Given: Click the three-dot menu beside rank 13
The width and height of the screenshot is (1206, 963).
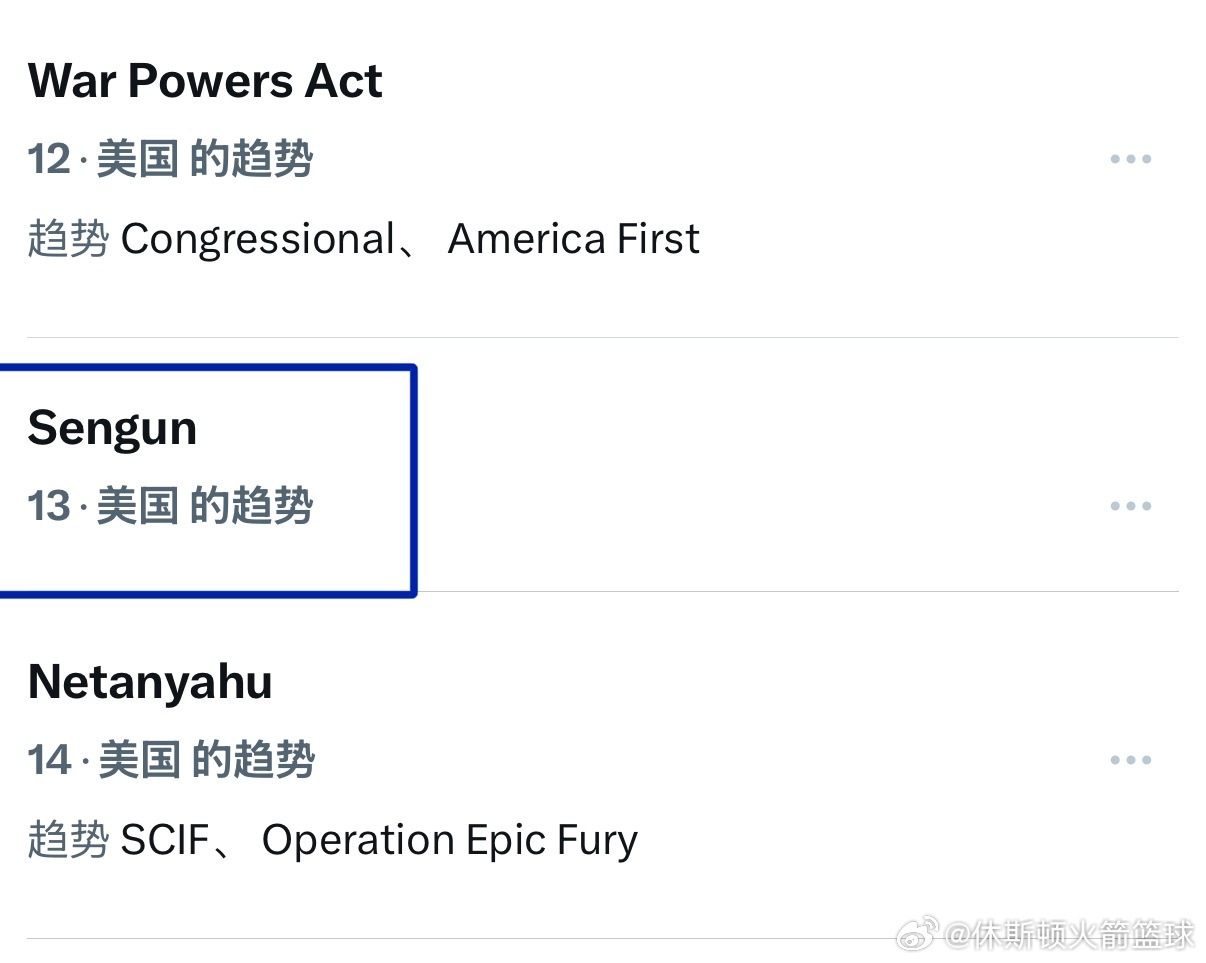Looking at the screenshot, I should point(1131,505).
